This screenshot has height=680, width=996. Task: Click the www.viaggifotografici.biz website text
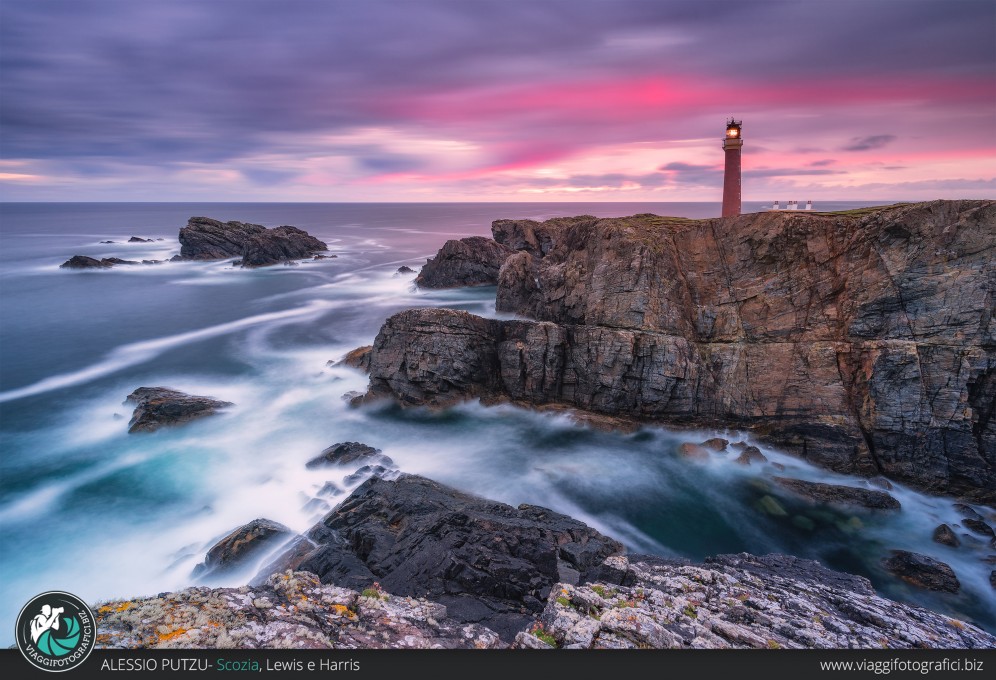point(901,665)
